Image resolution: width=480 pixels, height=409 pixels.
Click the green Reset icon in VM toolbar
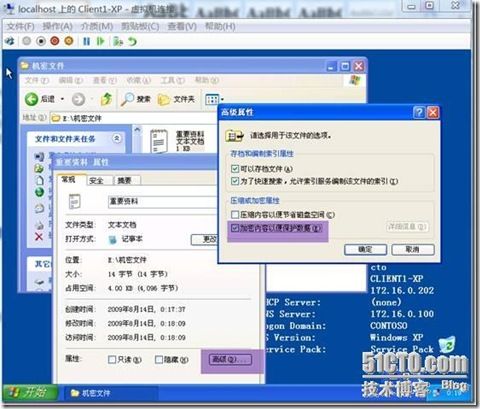tap(100, 41)
